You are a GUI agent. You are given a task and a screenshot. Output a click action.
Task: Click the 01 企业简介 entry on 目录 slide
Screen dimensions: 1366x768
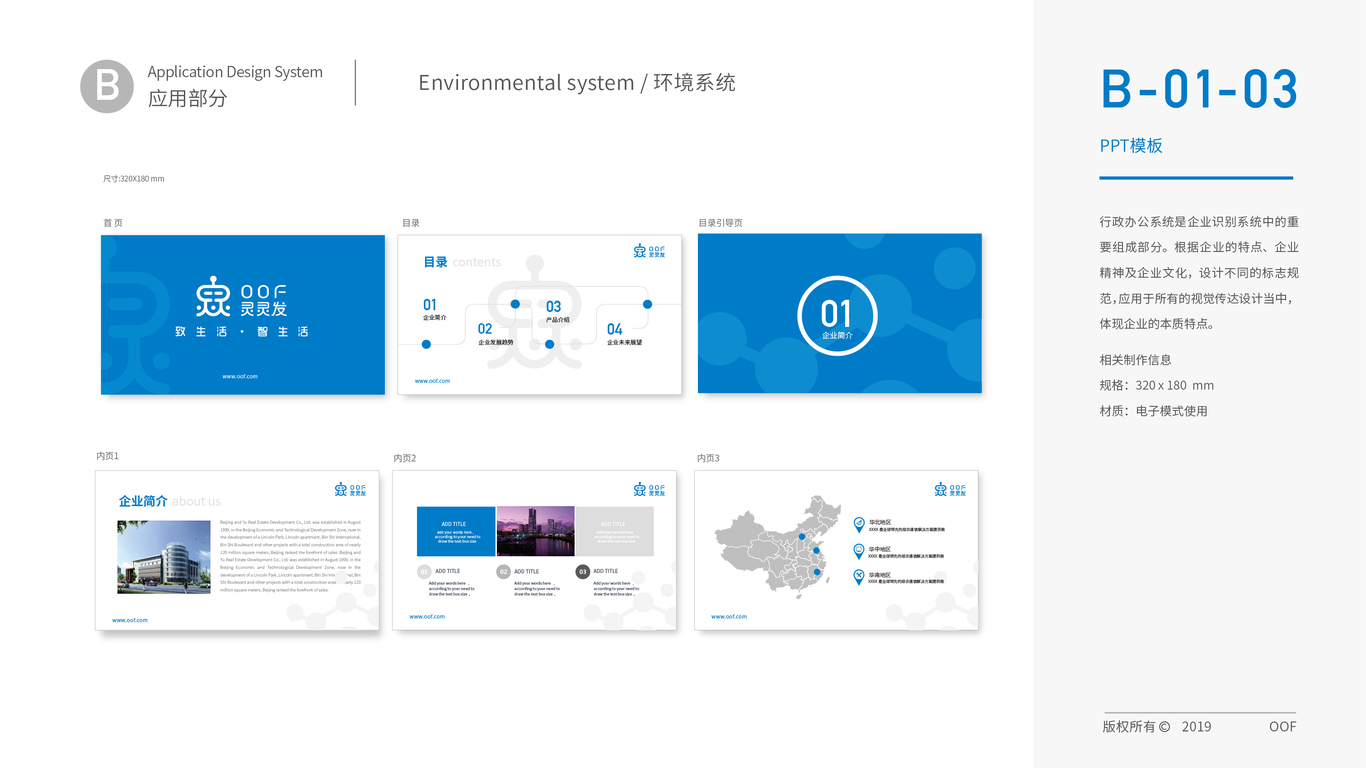[434, 309]
